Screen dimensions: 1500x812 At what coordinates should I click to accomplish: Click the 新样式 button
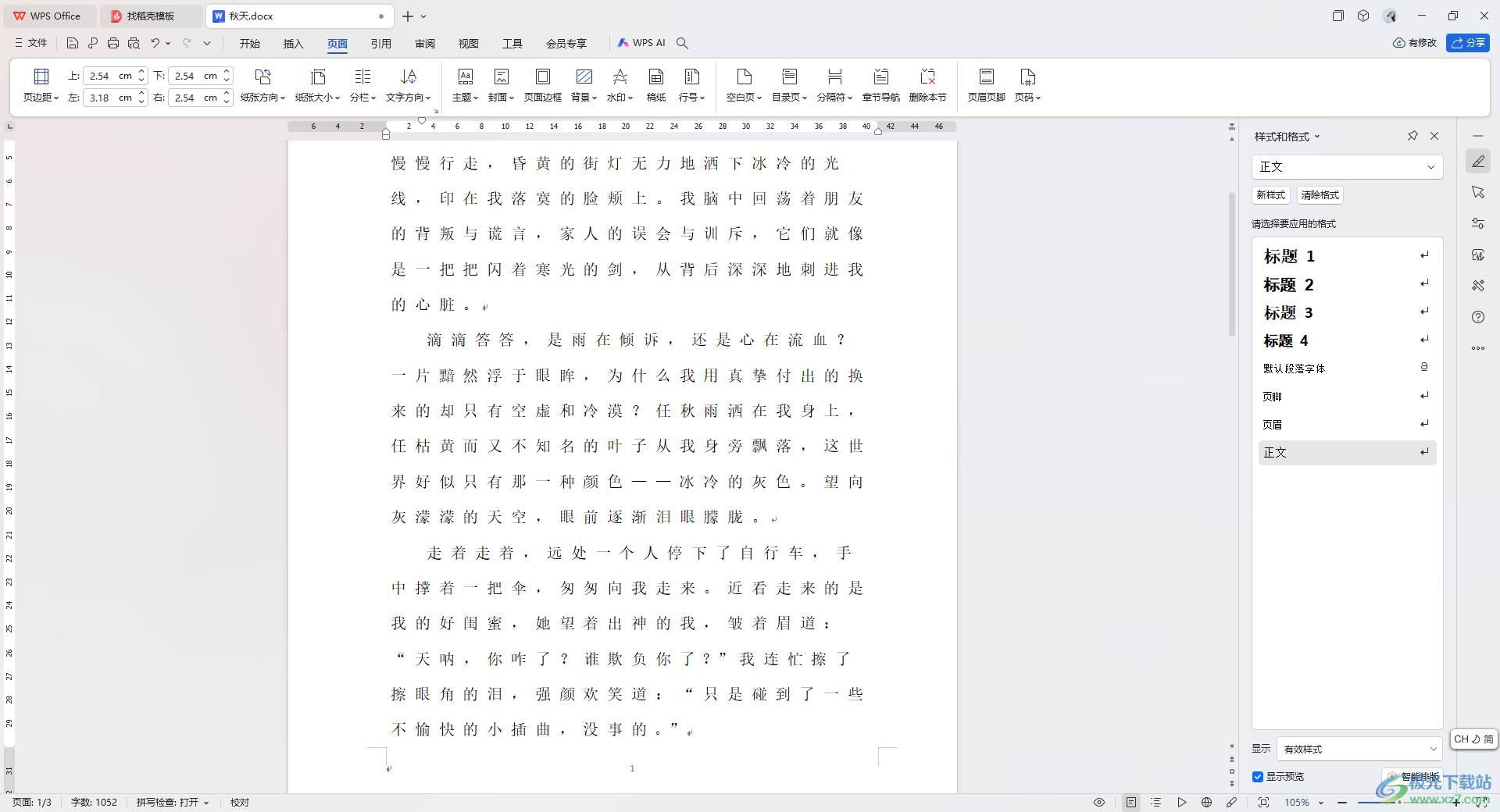tap(1271, 195)
